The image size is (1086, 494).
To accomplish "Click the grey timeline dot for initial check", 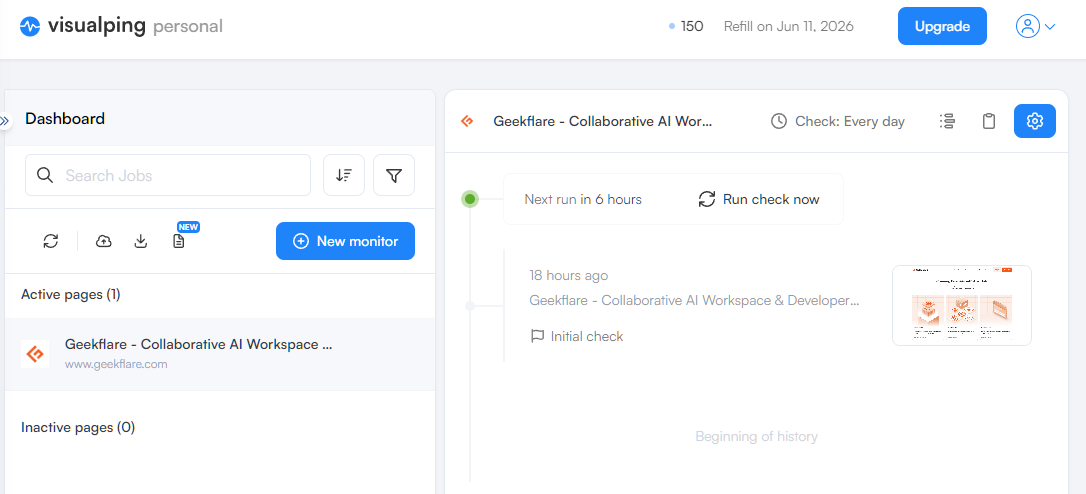I will (x=470, y=306).
